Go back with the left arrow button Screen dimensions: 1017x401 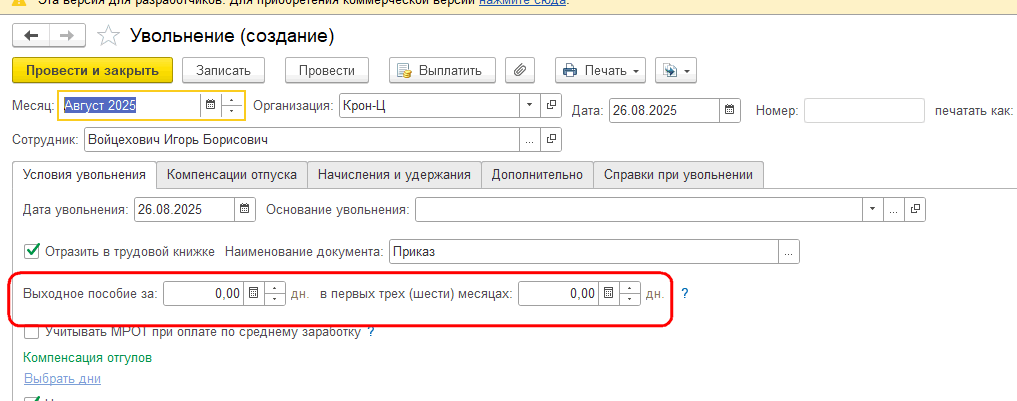[x=30, y=36]
